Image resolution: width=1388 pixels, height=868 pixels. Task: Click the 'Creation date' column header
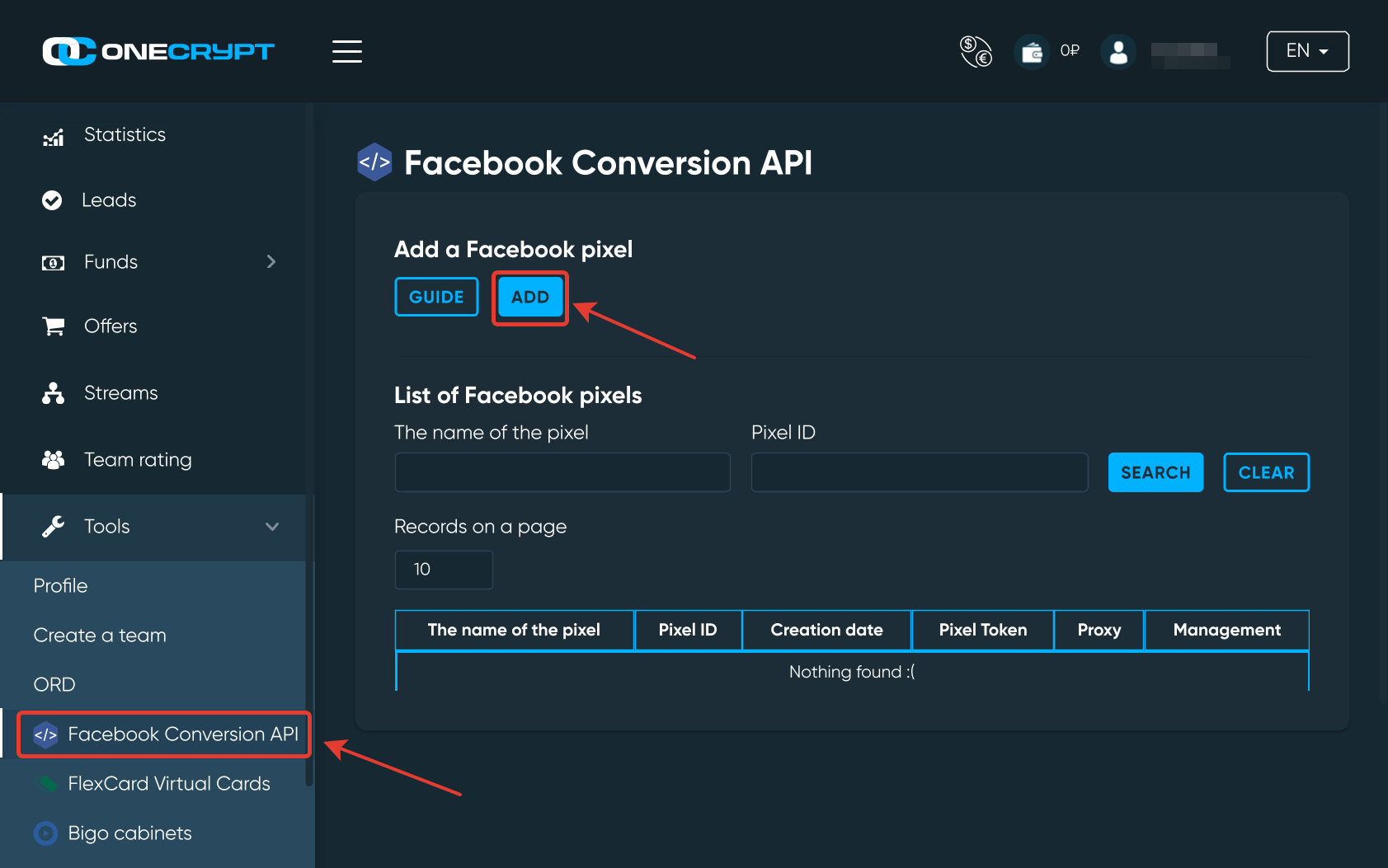pyautogui.click(x=826, y=630)
